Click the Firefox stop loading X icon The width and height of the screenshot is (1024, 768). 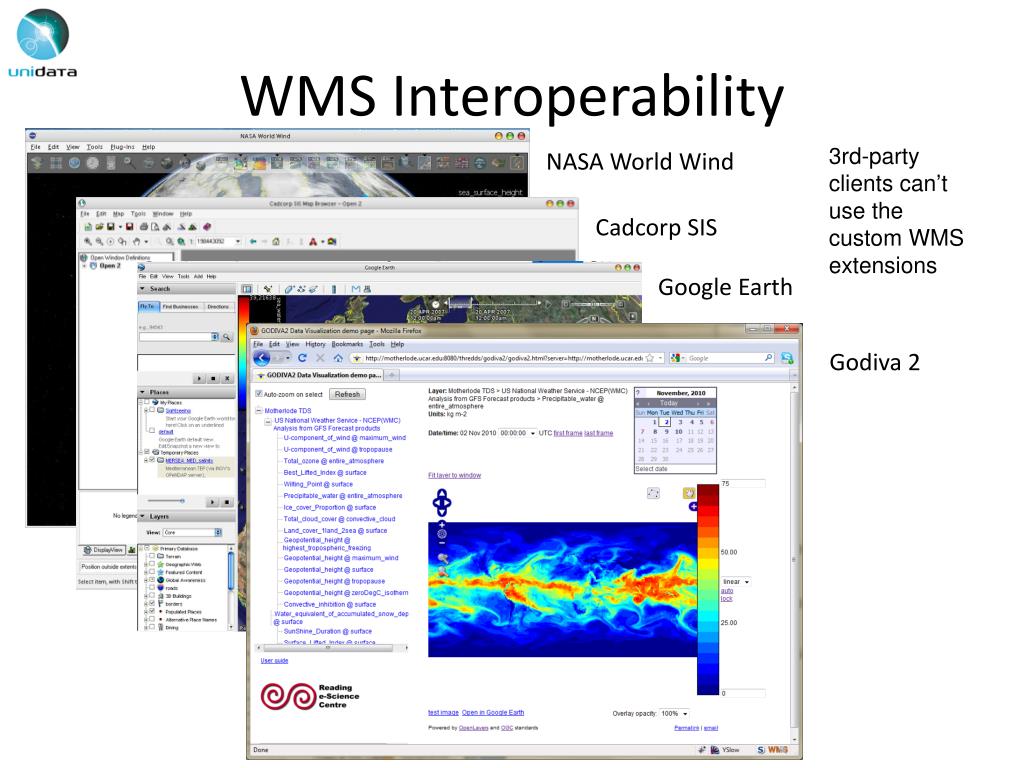point(320,358)
